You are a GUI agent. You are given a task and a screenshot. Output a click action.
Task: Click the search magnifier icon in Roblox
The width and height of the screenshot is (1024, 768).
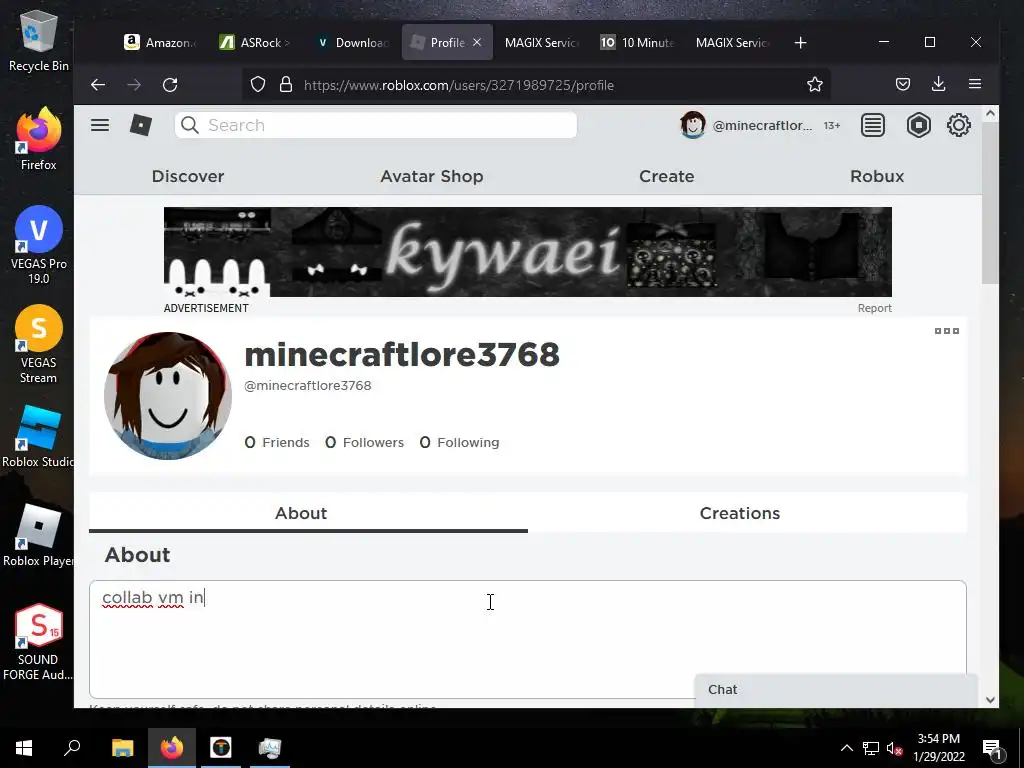click(x=190, y=125)
